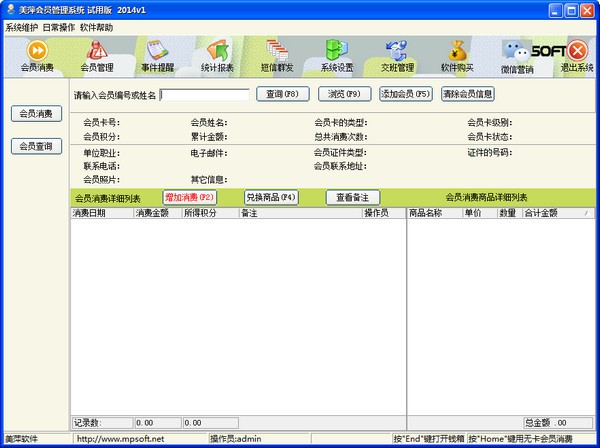Click the 查看备注 button
The width and height of the screenshot is (600, 448).
pyautogui.click(x=353, y=197)
